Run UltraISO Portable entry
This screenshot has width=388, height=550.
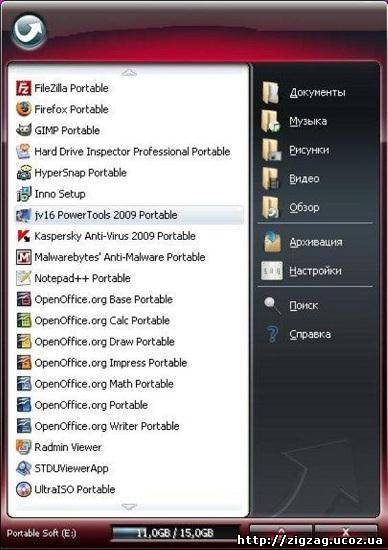[129, 489]
